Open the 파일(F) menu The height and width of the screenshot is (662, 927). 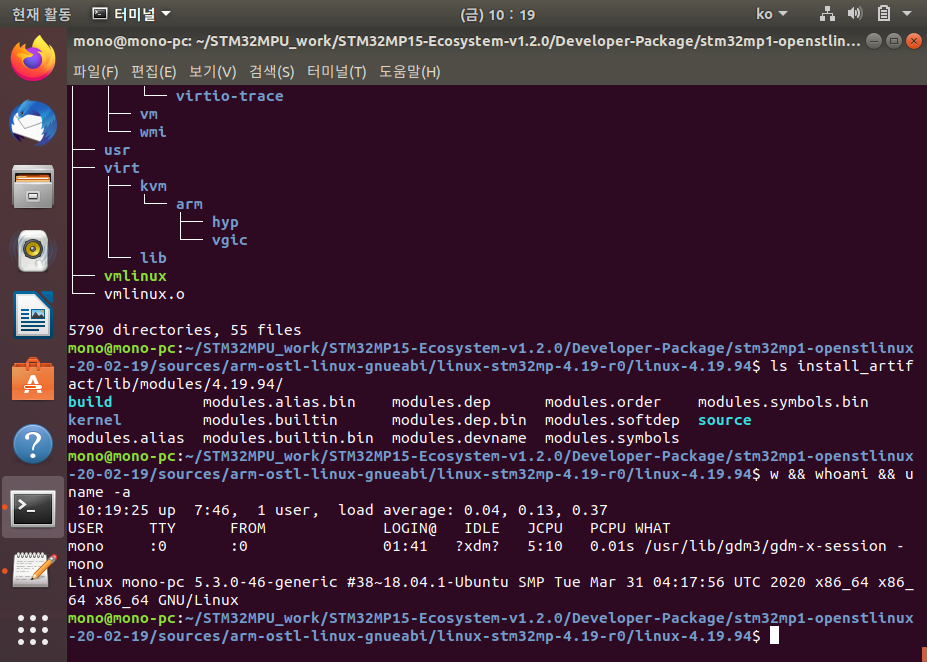(95, 72)
